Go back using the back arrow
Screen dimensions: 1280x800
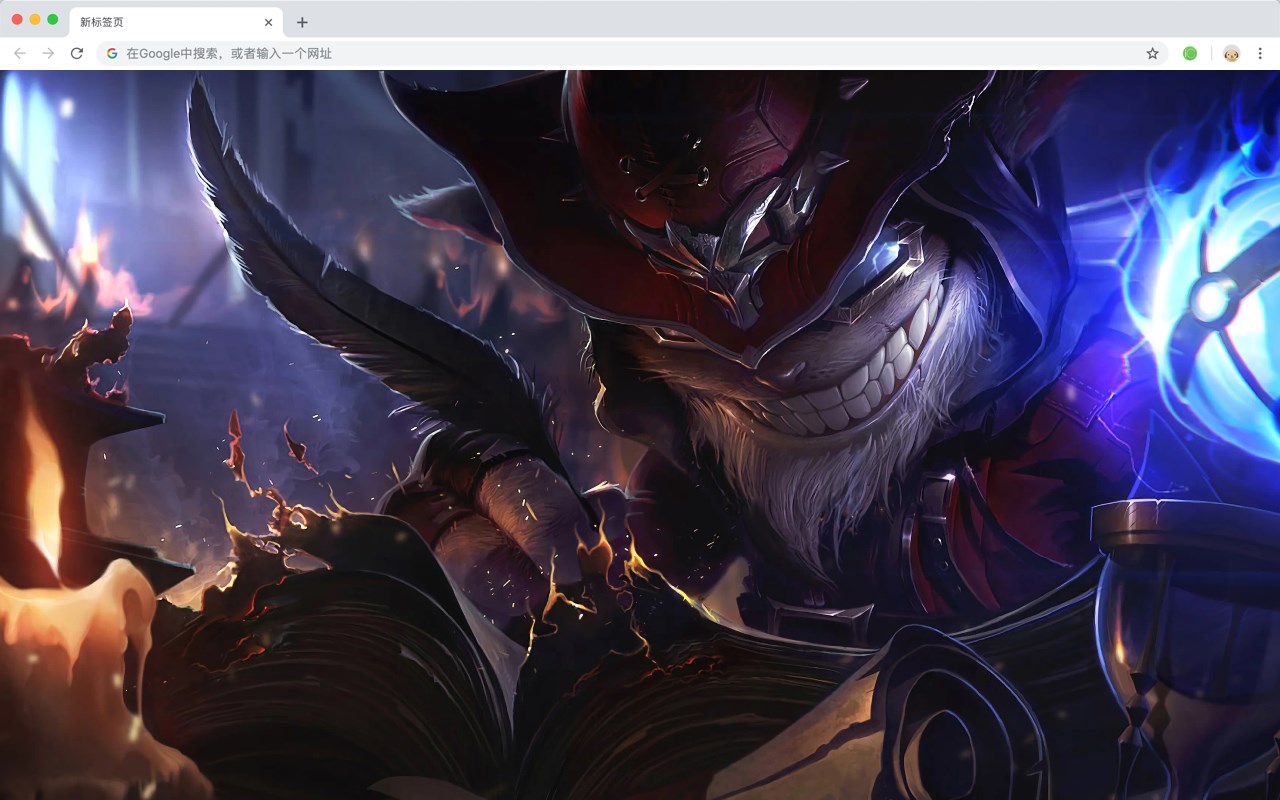tap(20, 53)
